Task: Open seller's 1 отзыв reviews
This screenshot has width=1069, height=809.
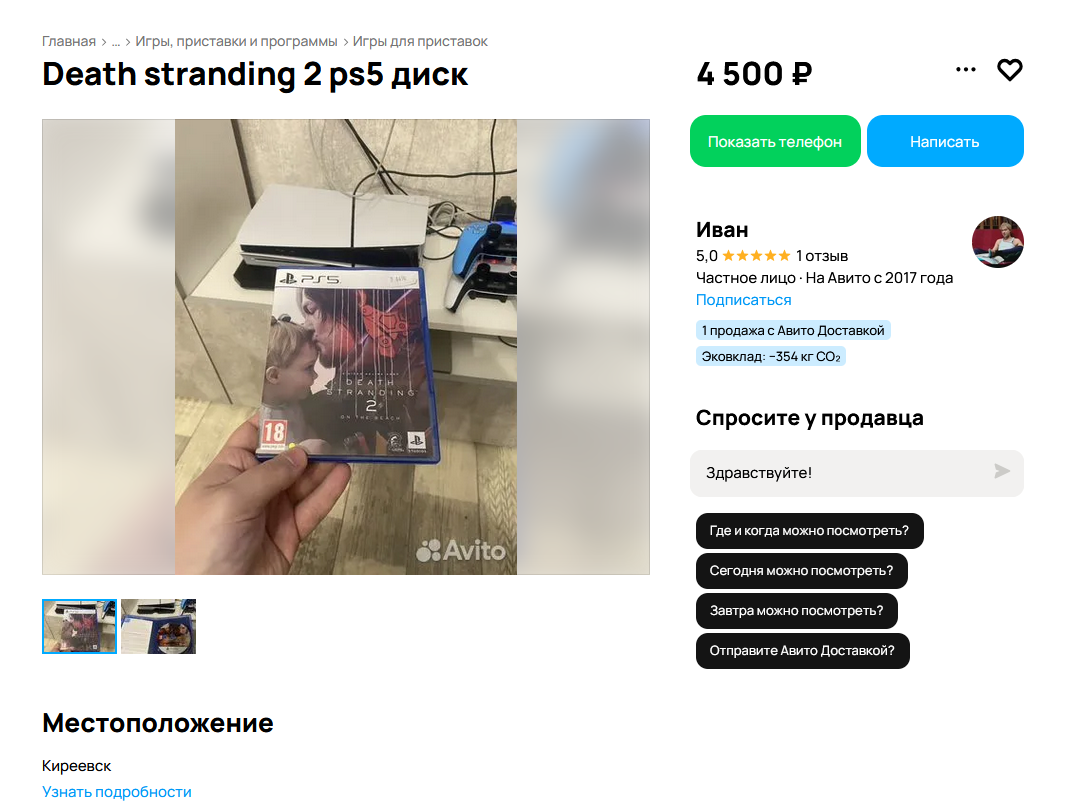Action: coord(822,256)
